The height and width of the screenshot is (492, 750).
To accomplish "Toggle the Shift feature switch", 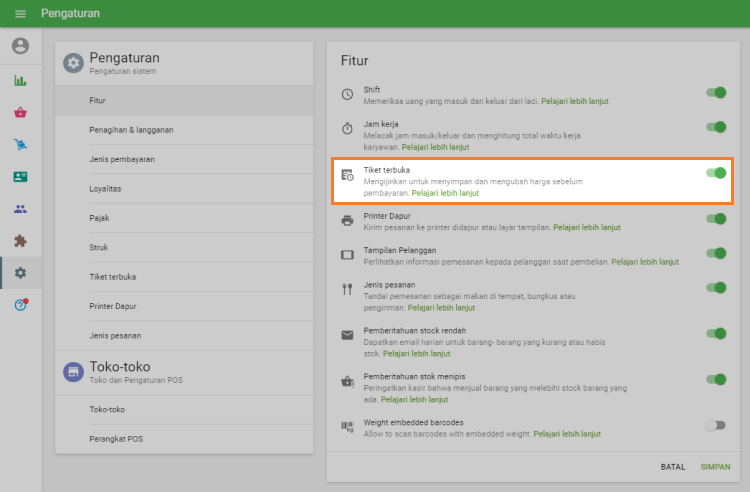I will 716,93.
